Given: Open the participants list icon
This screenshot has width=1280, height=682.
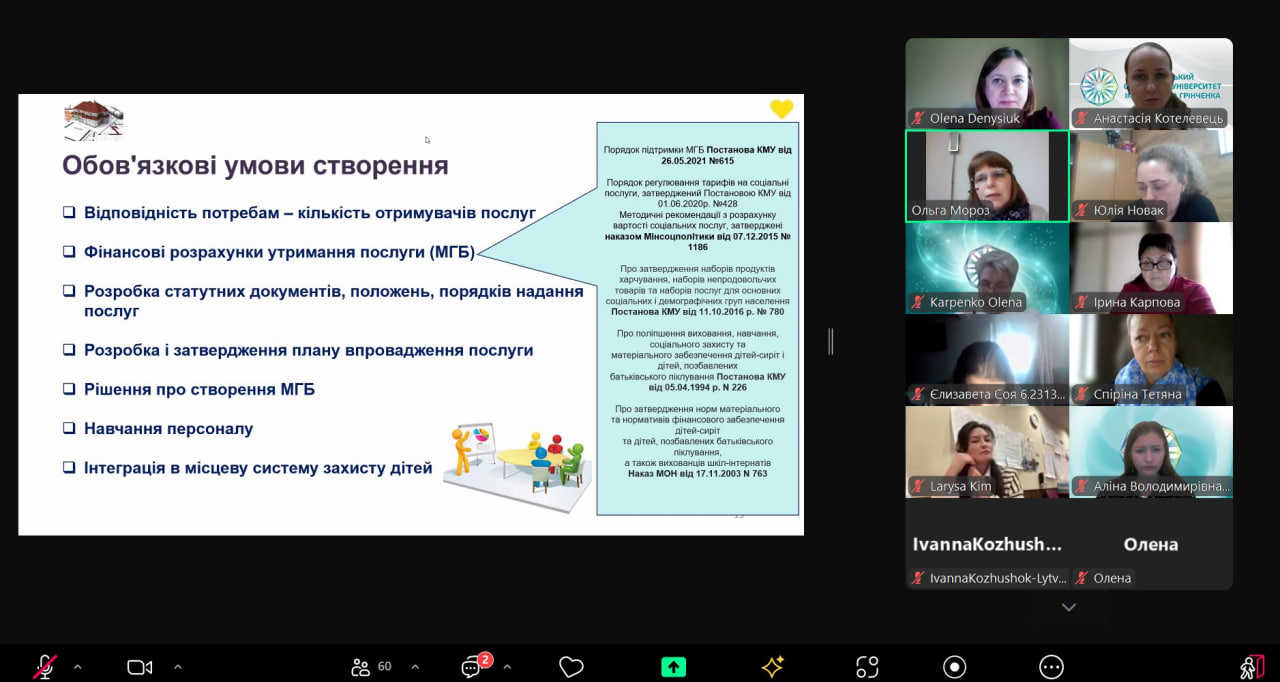Looking at the screenshot, I should (x=361, y=667).
